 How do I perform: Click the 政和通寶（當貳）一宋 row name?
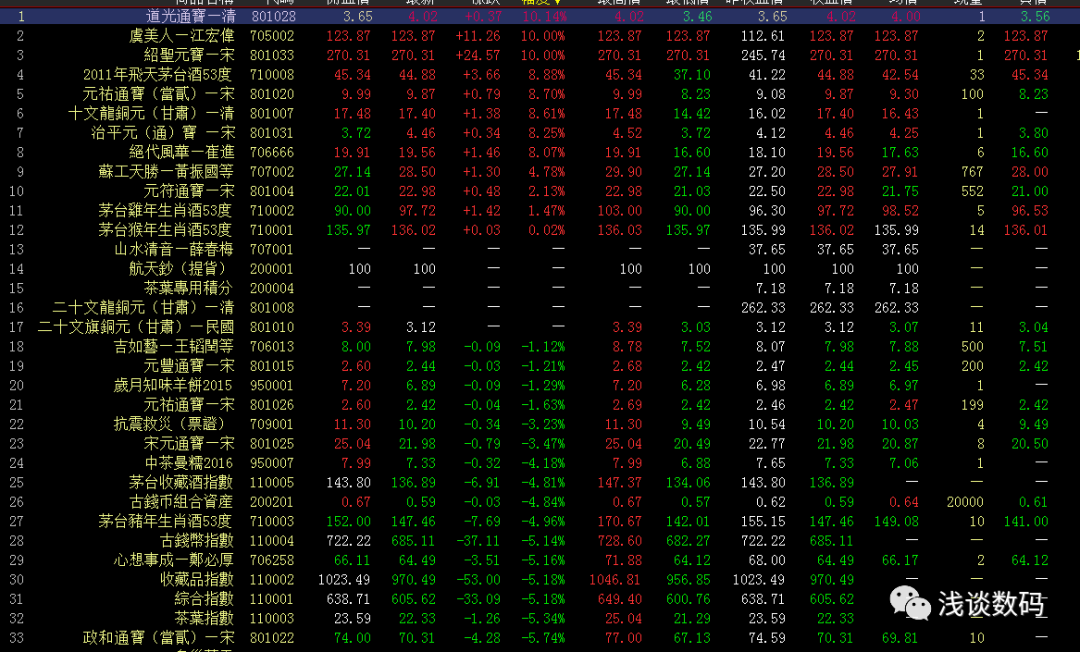[158, 638]
